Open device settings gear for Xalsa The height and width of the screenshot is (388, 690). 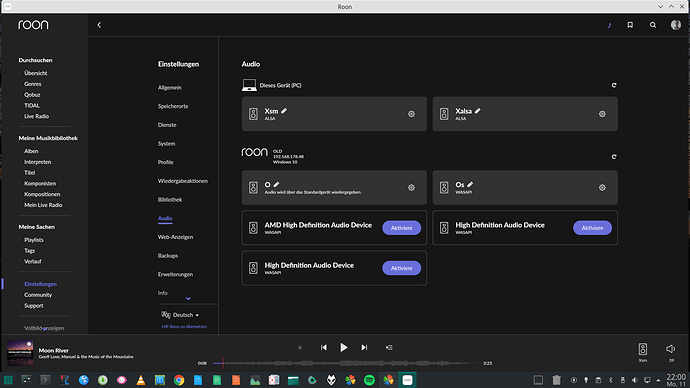[x=602, y=114]
